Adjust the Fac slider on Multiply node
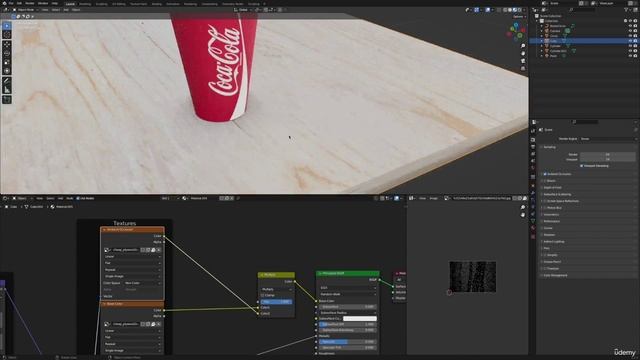 coord(276,302)
